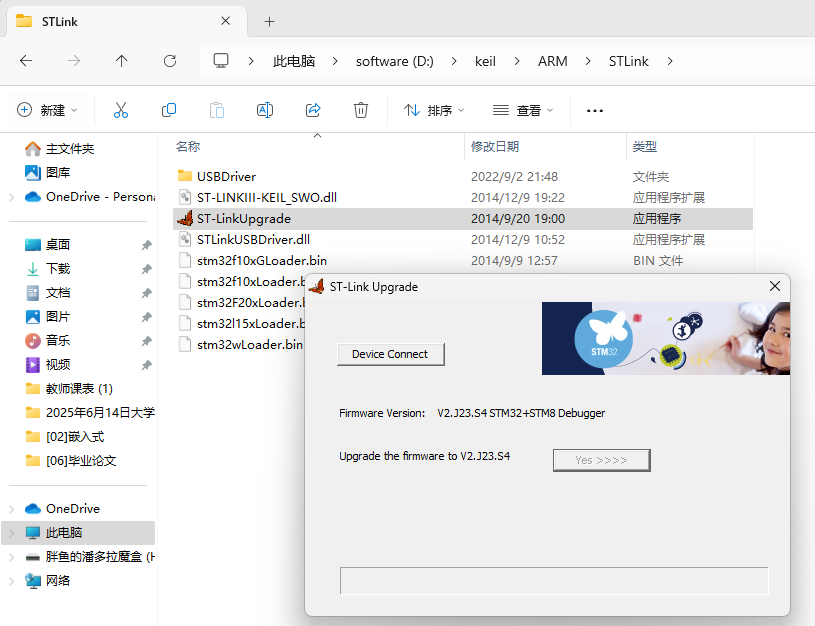Click STLink in the breadcrumb
The image size is (815, 626).
628,61
